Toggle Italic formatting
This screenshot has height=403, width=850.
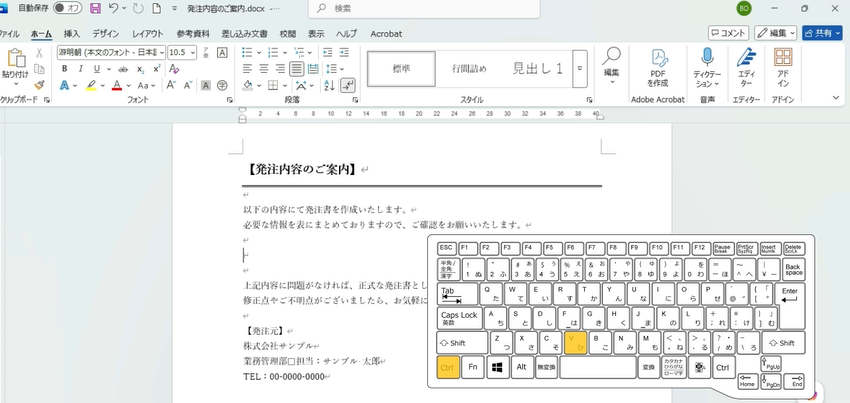pyautogui.click(x=81, y=69)
